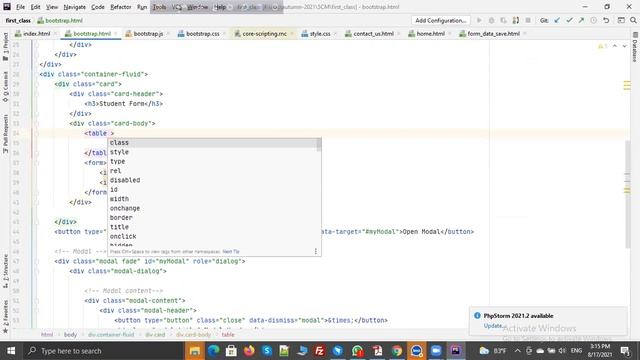Open the Database tool window
This screenshot has width=640, height=360.
[x=635, y=48]
